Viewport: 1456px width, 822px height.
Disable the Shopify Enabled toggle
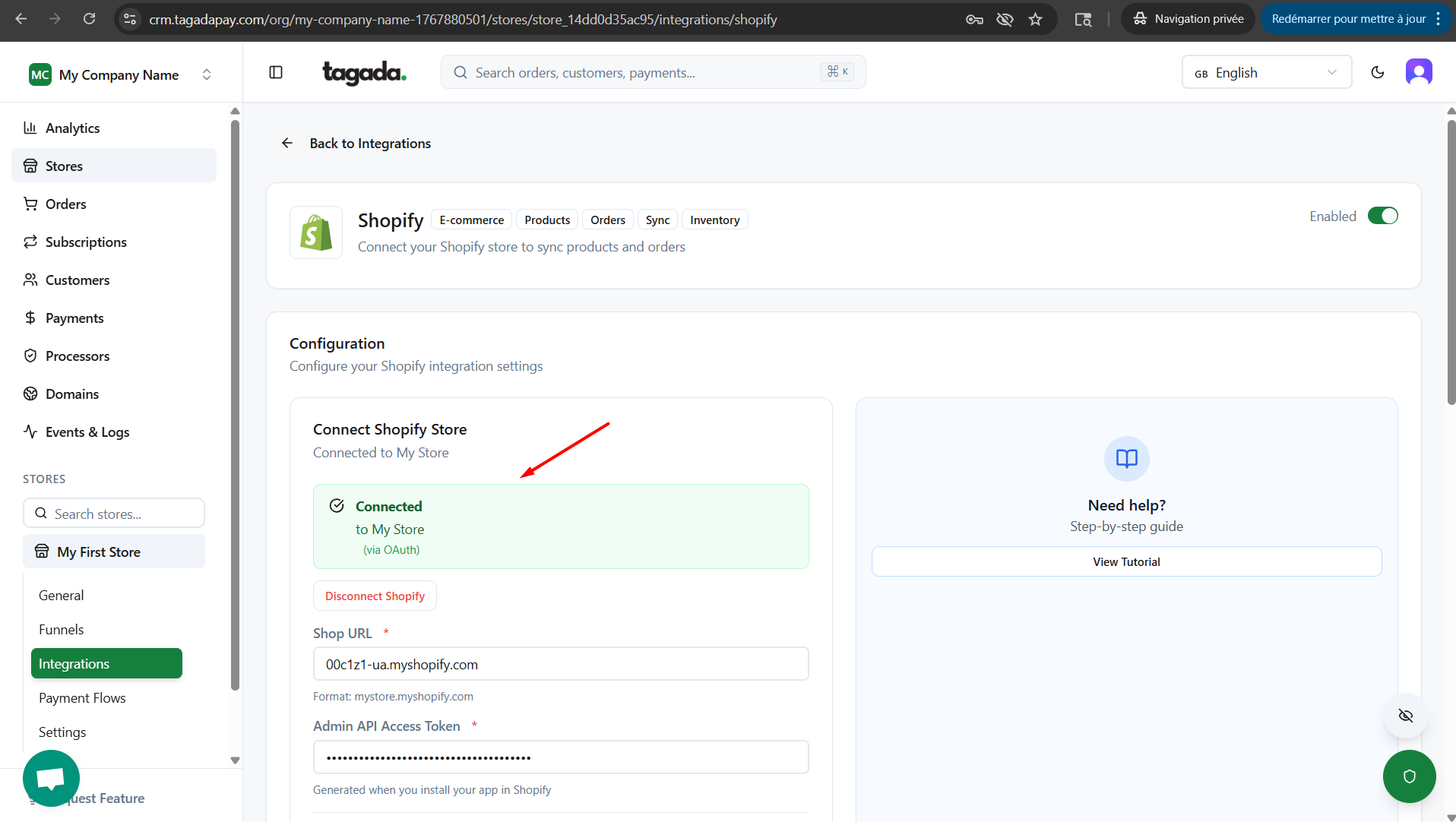coord(1382,216)
